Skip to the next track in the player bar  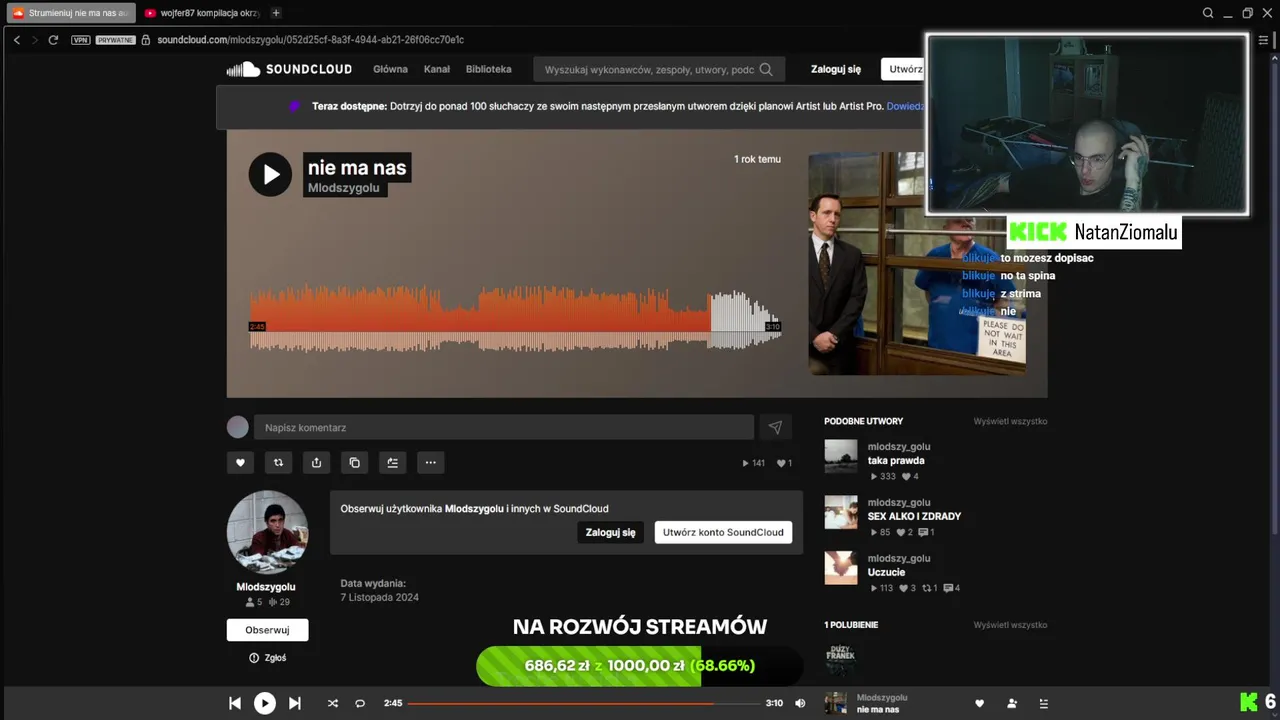[294, 703]
